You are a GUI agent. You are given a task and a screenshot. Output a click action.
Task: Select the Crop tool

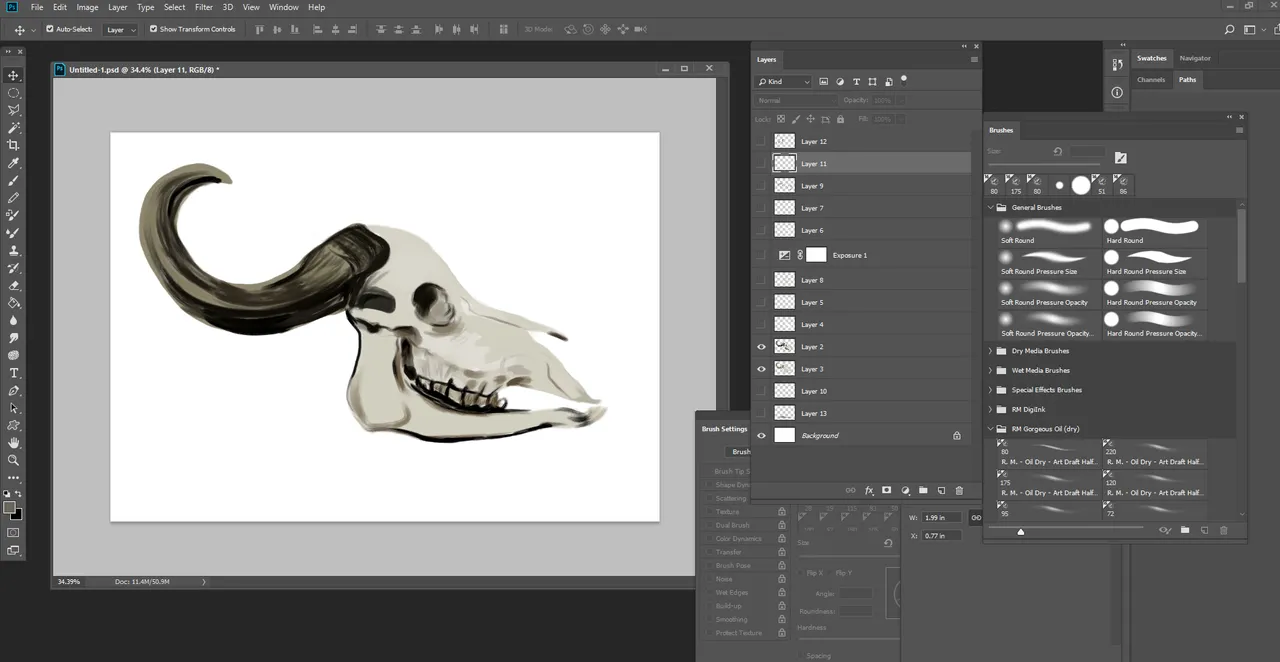pyautogui.click(x=14, y=145)
